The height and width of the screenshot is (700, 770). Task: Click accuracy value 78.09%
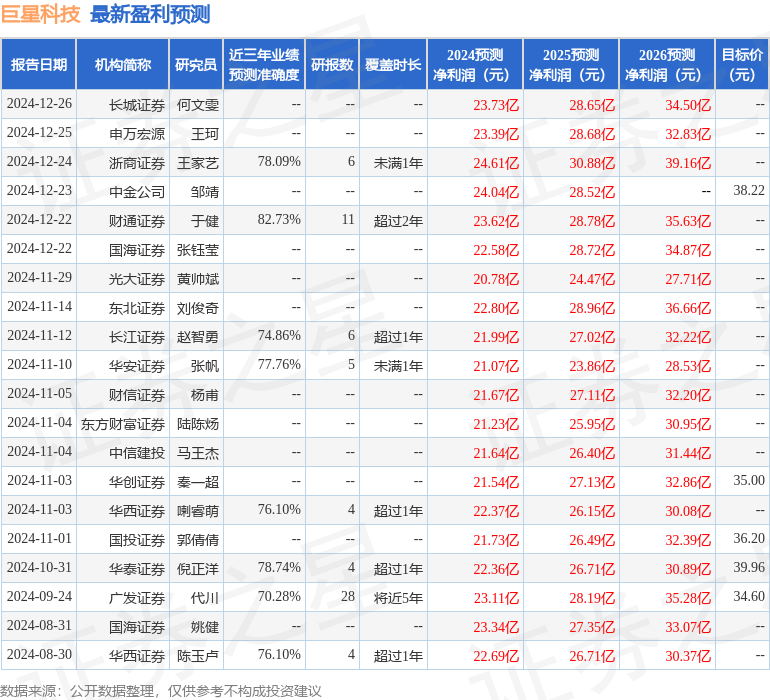point(279,162)
